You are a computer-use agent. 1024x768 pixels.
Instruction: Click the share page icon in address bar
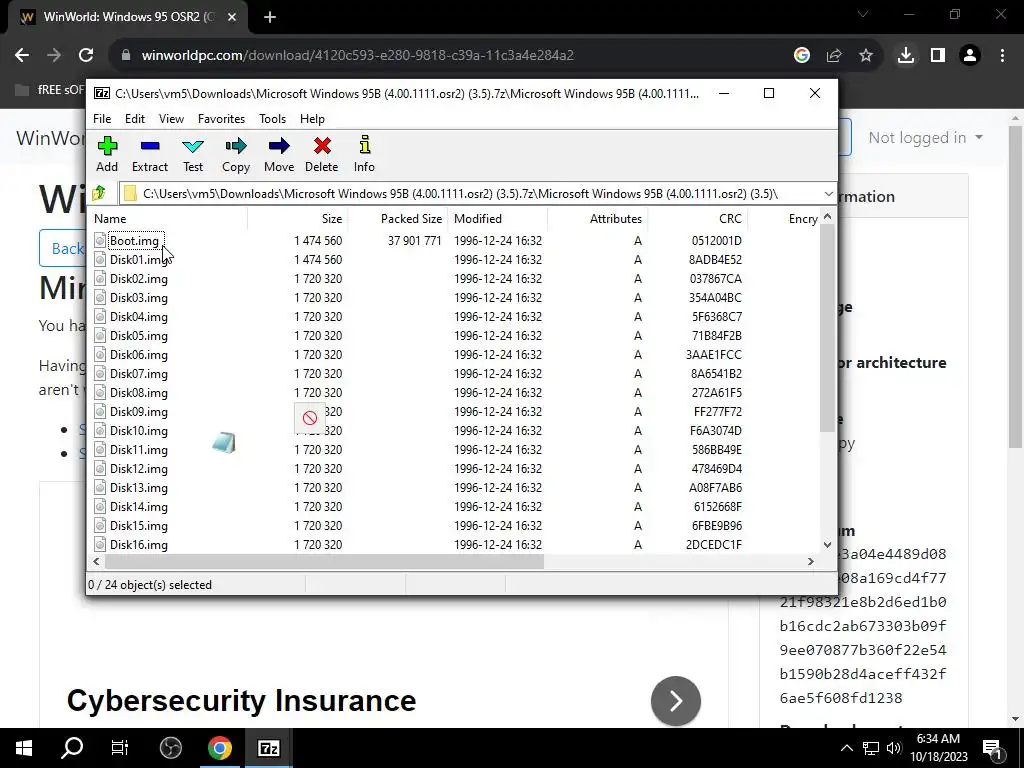pos(834,56)
